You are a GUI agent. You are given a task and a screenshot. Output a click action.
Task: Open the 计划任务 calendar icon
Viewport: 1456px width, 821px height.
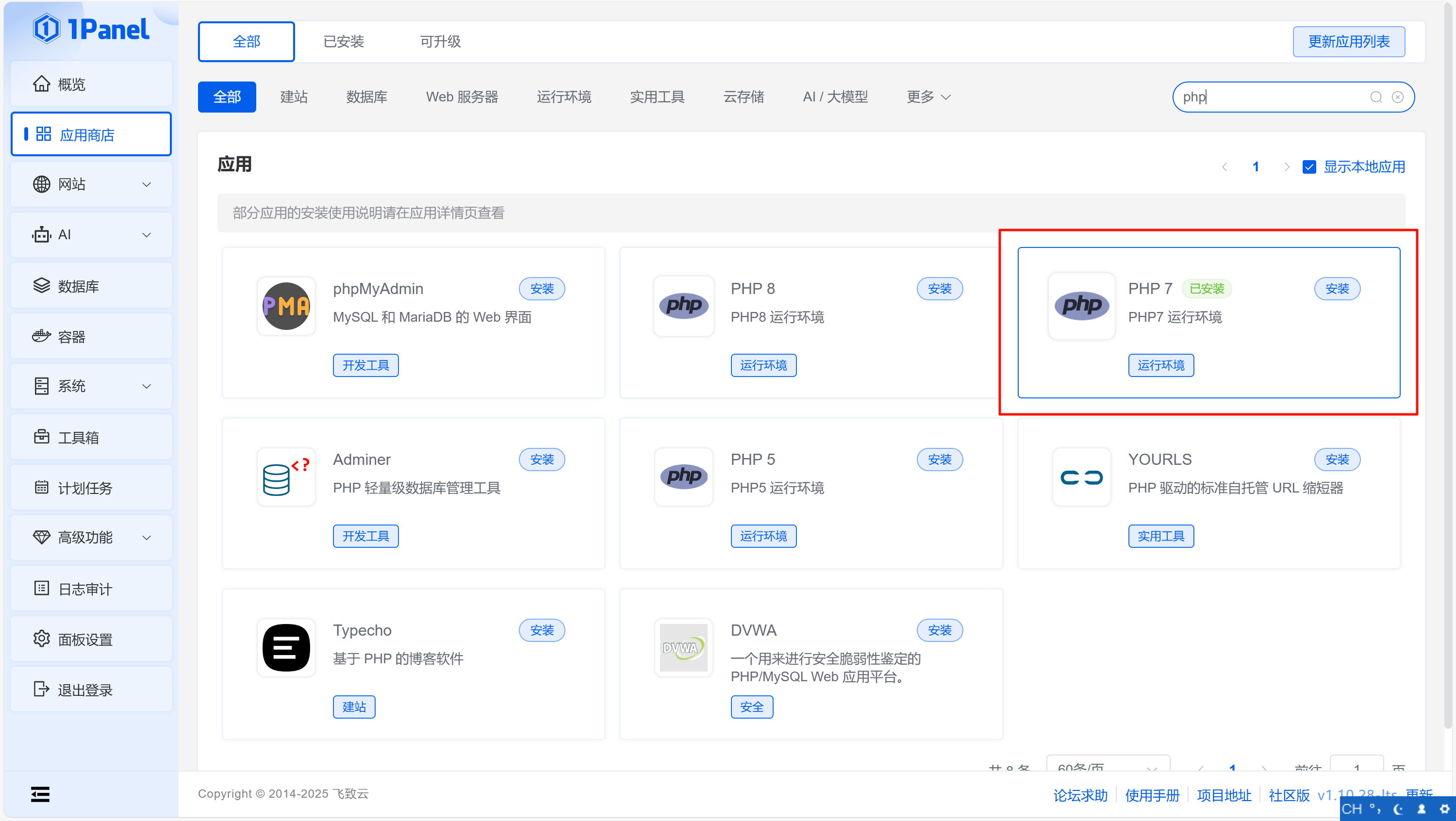point(41,487)
